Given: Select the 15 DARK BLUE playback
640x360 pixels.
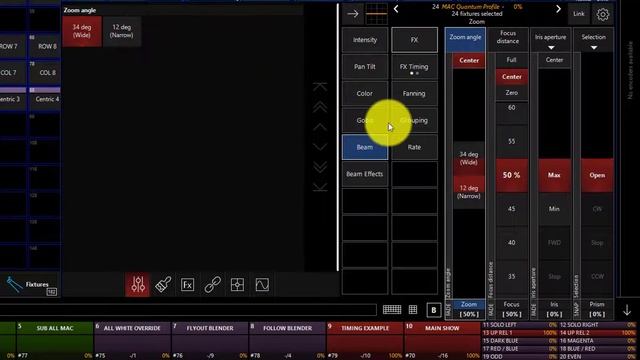Looking at the screenshot, I should [520, 341].
